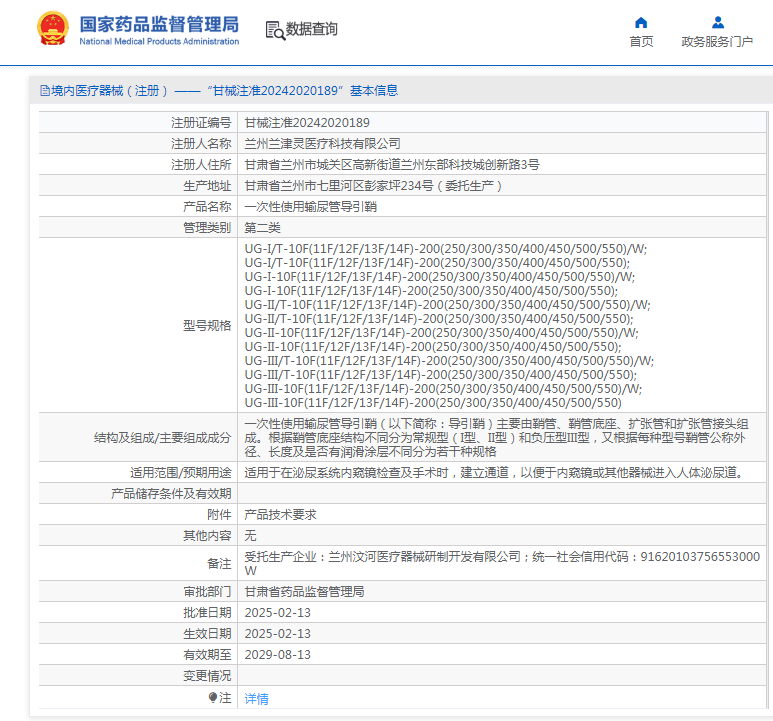Click 国家药品监督管理局 site title
Viewport: 773px width, 721px height.
(159, 24)
